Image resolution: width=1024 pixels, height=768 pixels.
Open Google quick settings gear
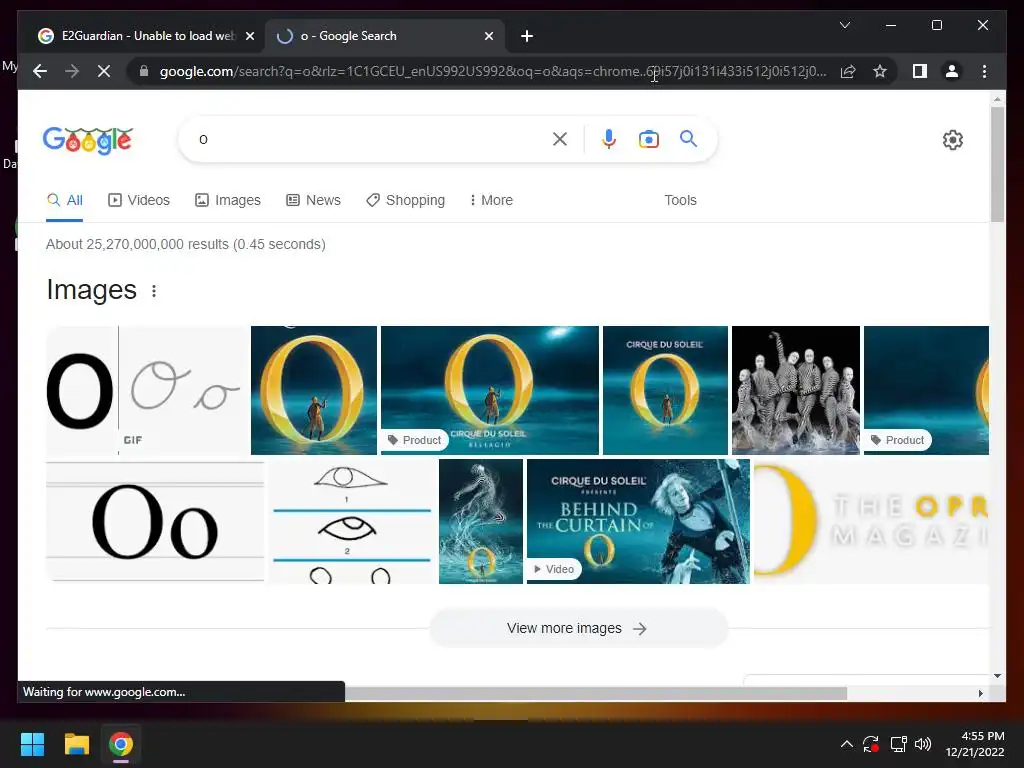(952, 140)
